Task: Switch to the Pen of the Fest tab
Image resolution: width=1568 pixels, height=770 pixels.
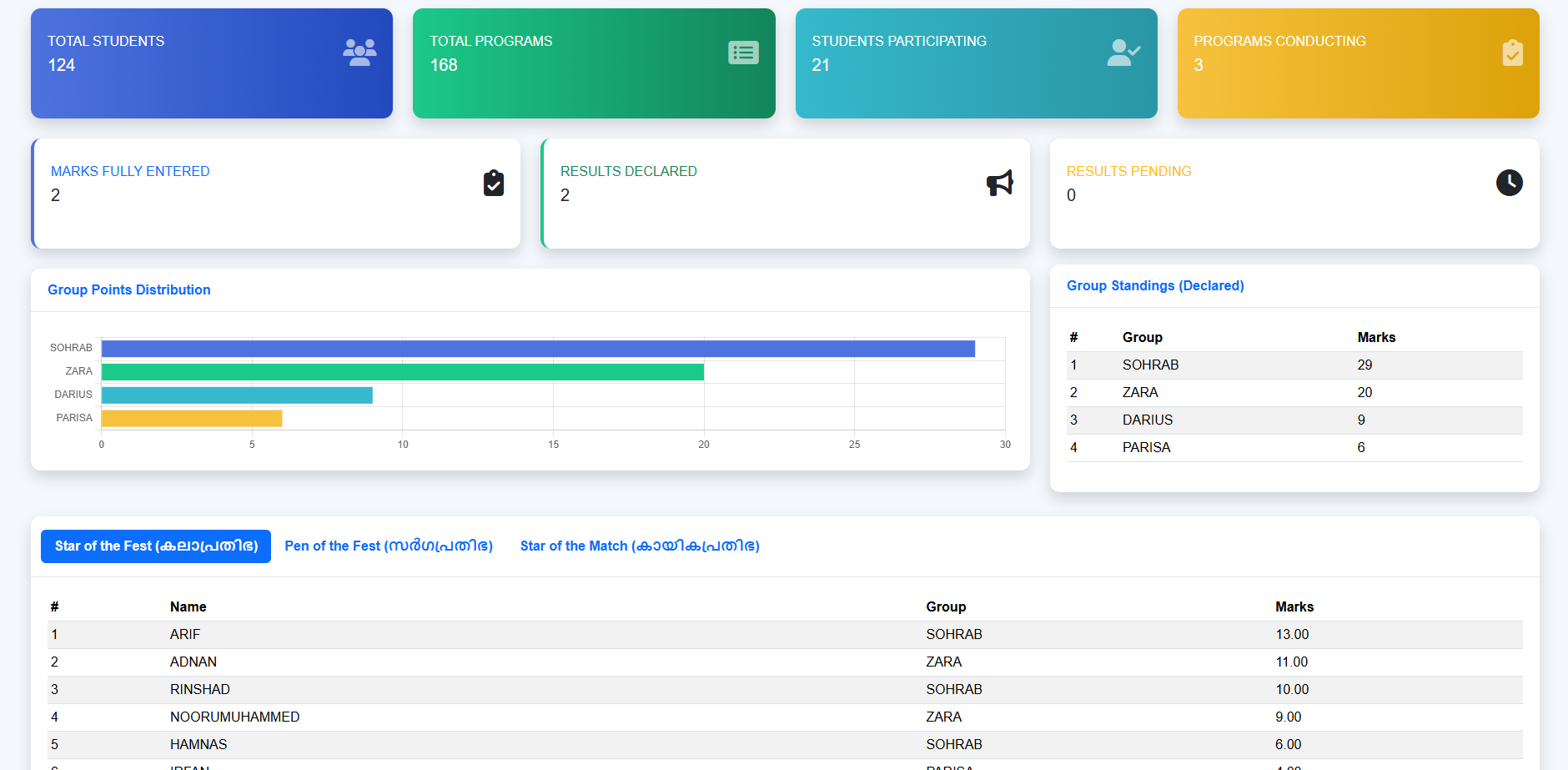Action: pyautogui.click(x=389, y=546)
